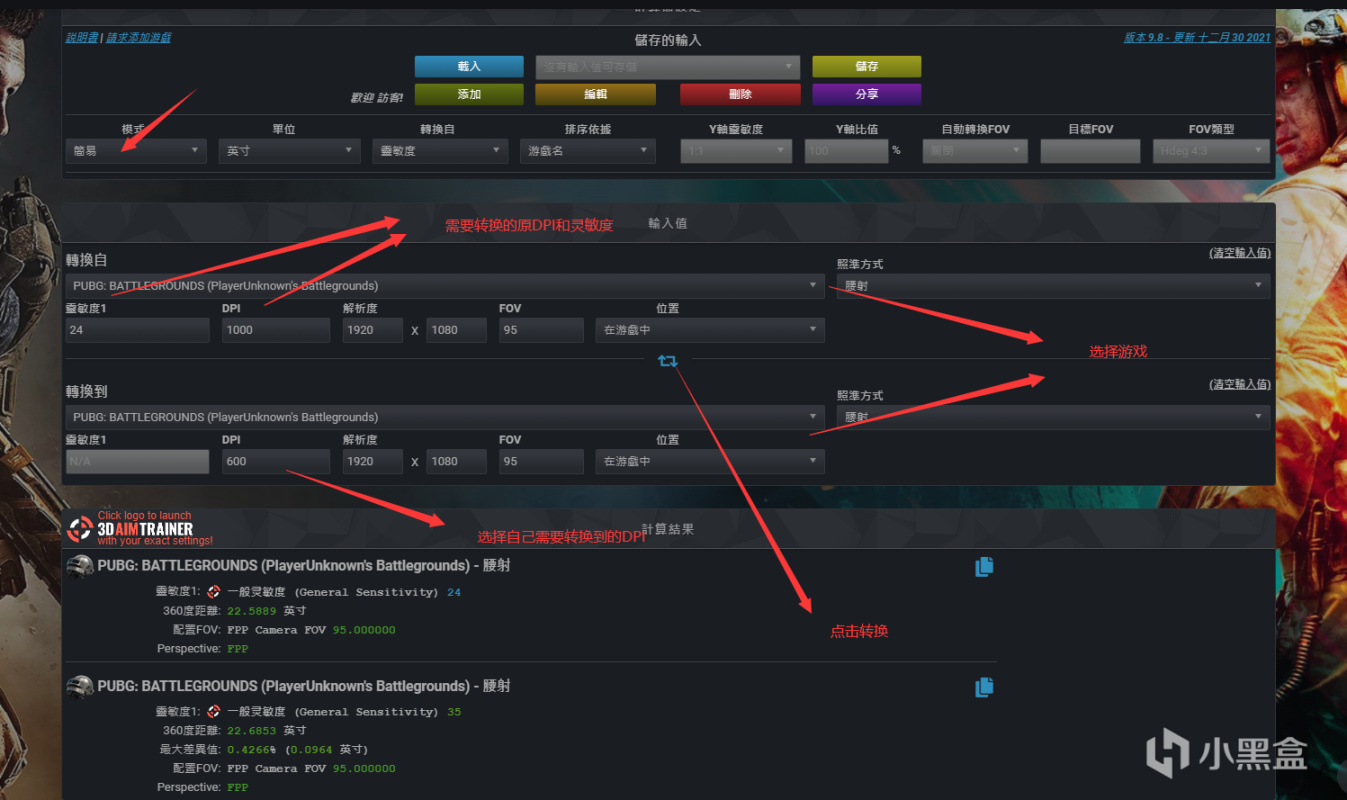This screenshot has height=800, width=1347.
Task: Click the 1920 width field in 轉換到 section
Action: coord(372,461)
